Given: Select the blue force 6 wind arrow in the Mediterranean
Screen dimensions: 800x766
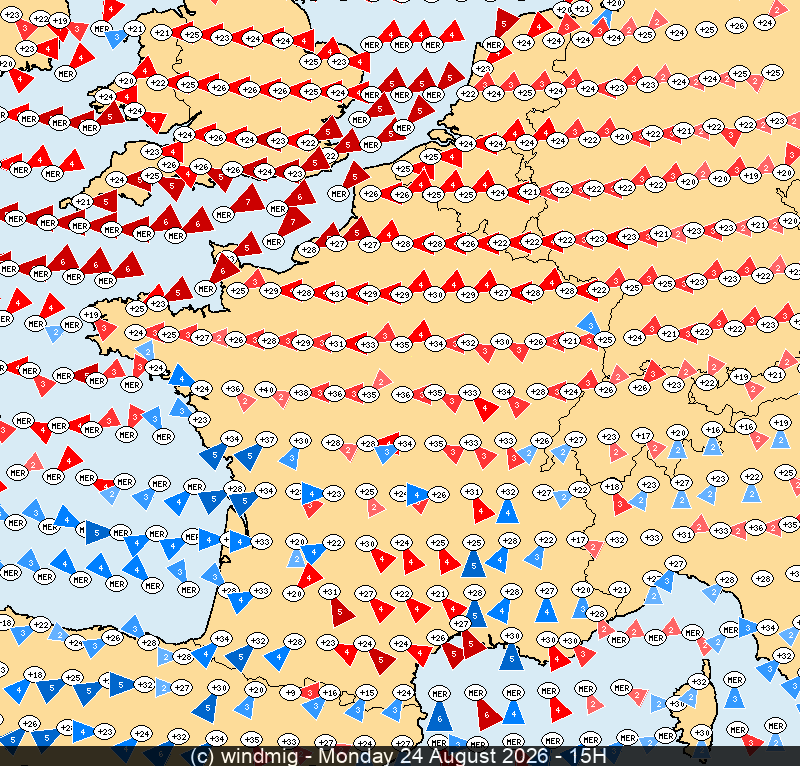Looking at the screenshot, I should pos(439,715).
